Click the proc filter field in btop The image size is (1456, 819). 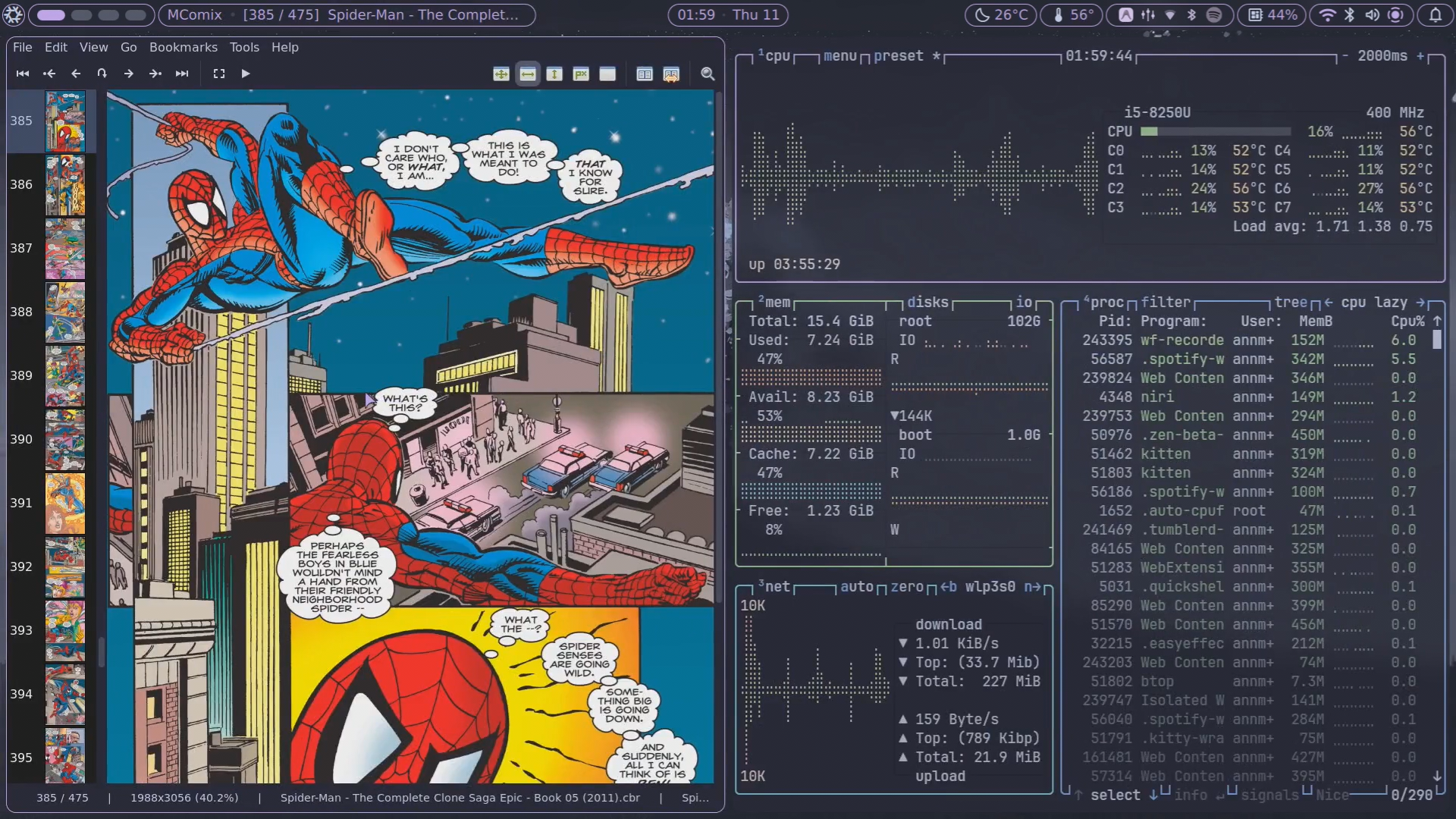(1166, 303)
